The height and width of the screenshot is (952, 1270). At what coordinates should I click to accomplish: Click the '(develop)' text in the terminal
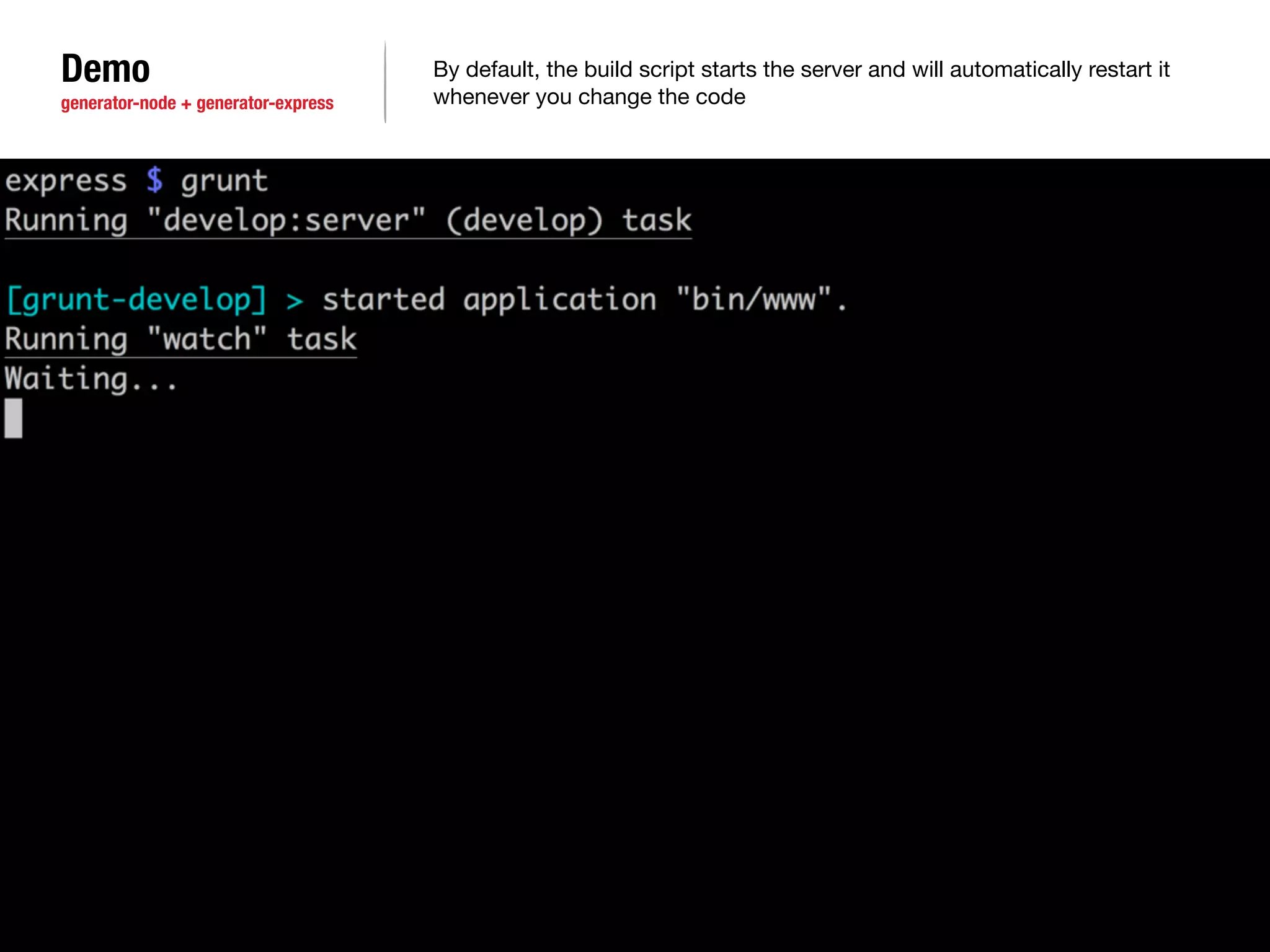click(x=524, y=221)
